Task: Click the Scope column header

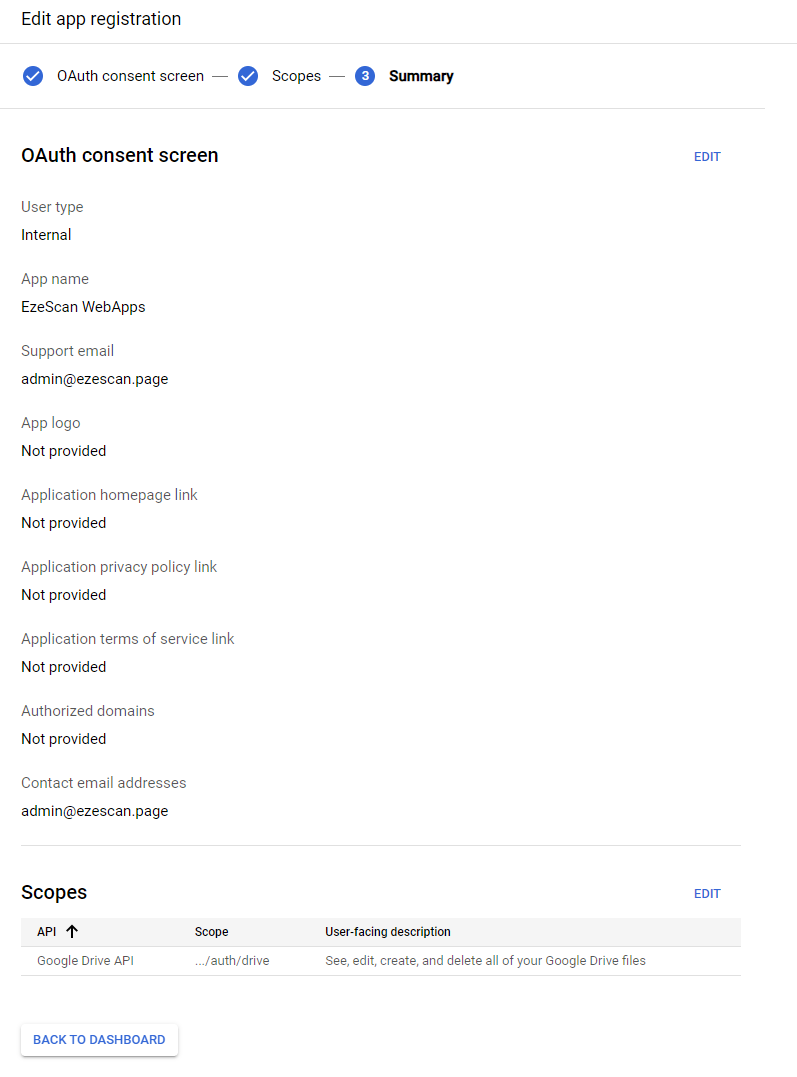Action: pyautogui.click(x=212, y=932)
